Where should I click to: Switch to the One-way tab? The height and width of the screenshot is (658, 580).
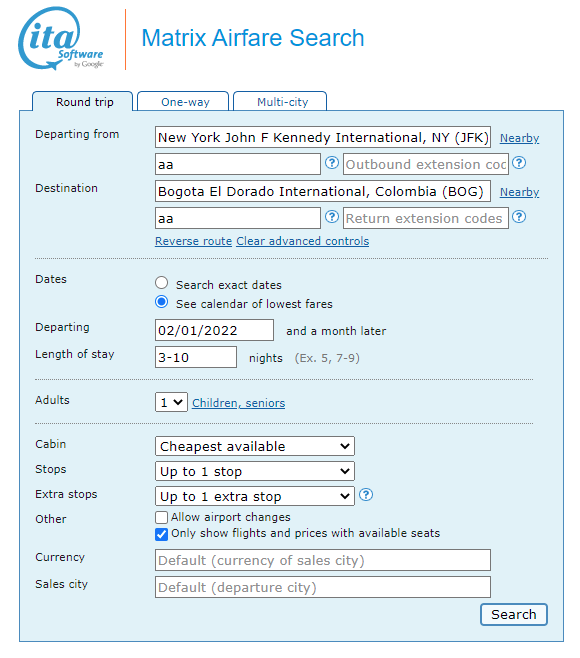(183, 102)
